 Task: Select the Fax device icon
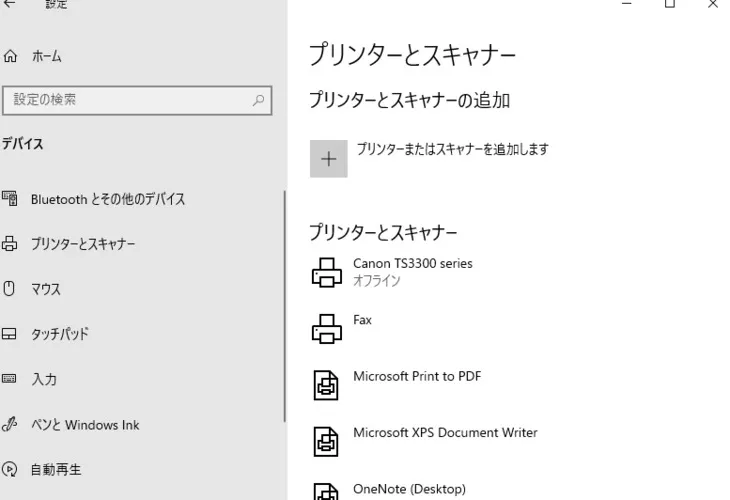pos(327,328)
